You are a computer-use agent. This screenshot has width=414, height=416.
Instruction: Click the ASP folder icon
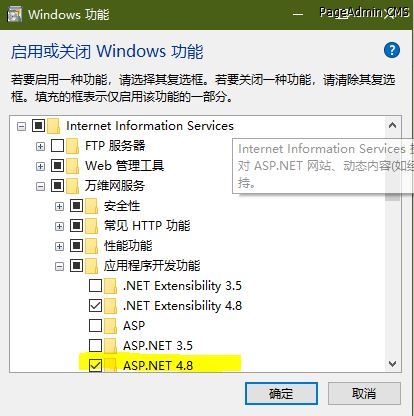pyautogui.click(x=110, y=326)
